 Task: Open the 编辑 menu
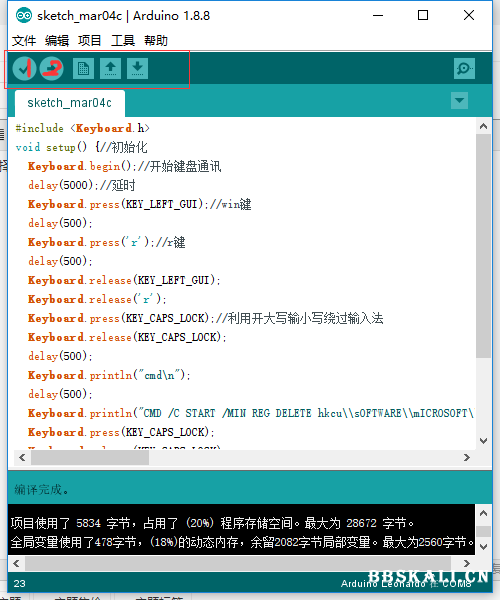[57, 40]
